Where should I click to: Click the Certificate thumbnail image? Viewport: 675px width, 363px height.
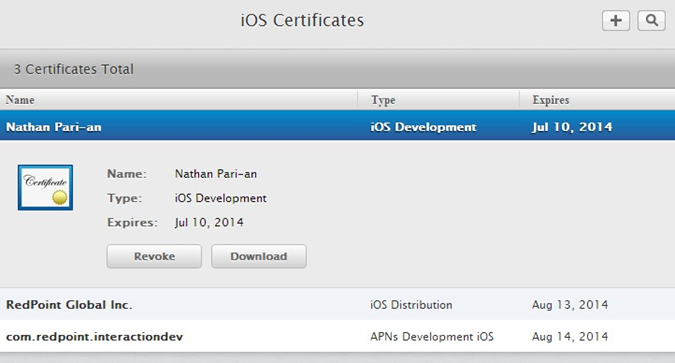point(45,187)
